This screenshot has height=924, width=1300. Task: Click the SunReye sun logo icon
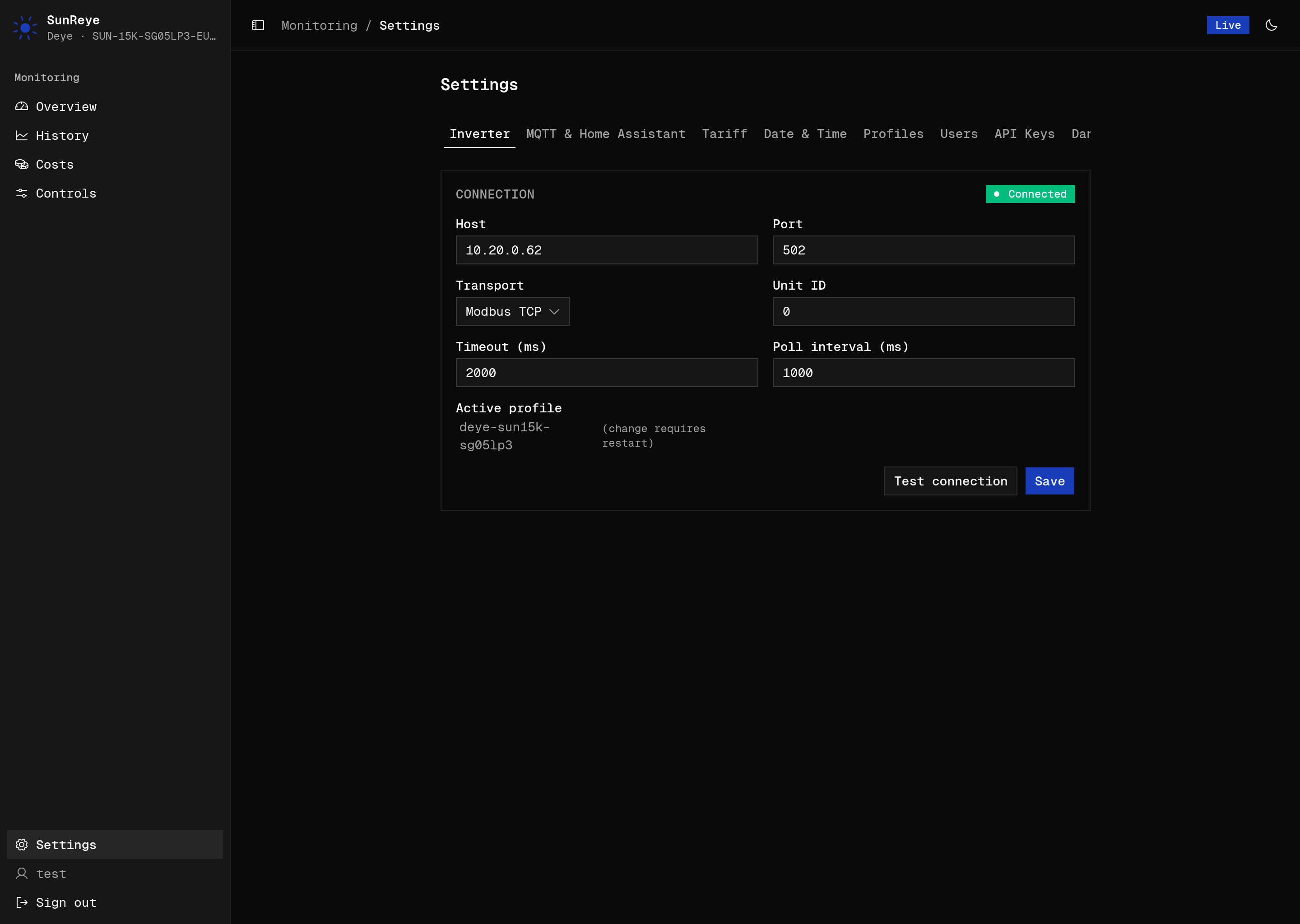pyautogui.click(x=25, y=28)
